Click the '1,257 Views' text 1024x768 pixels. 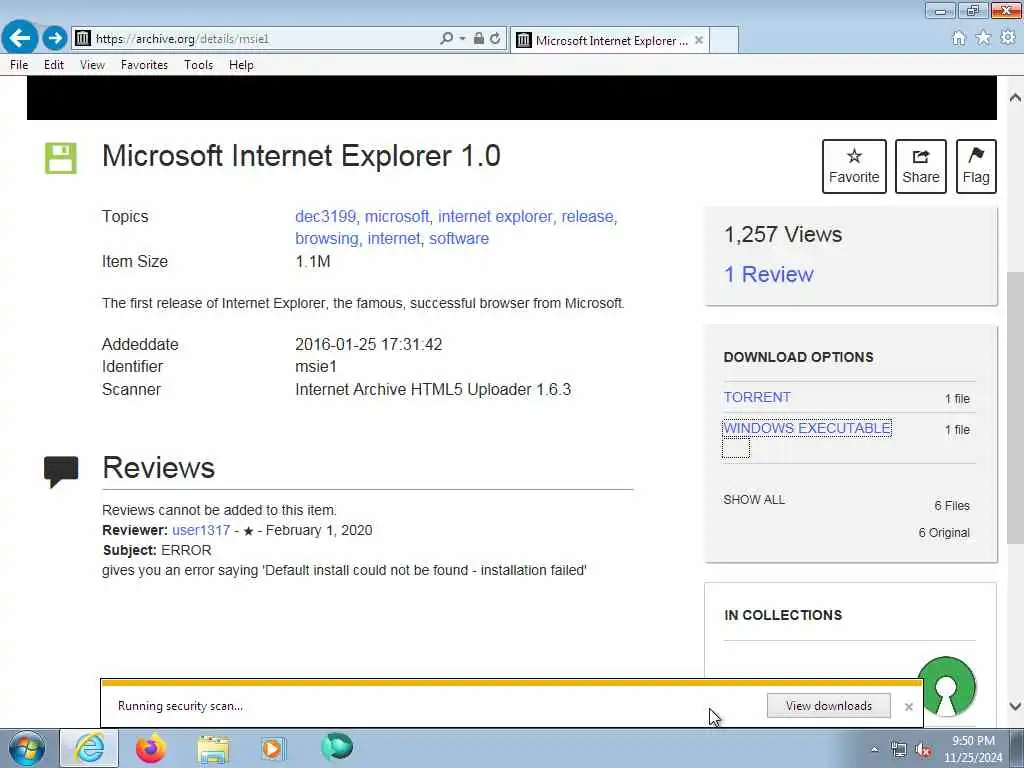click(x=783, y=234)
